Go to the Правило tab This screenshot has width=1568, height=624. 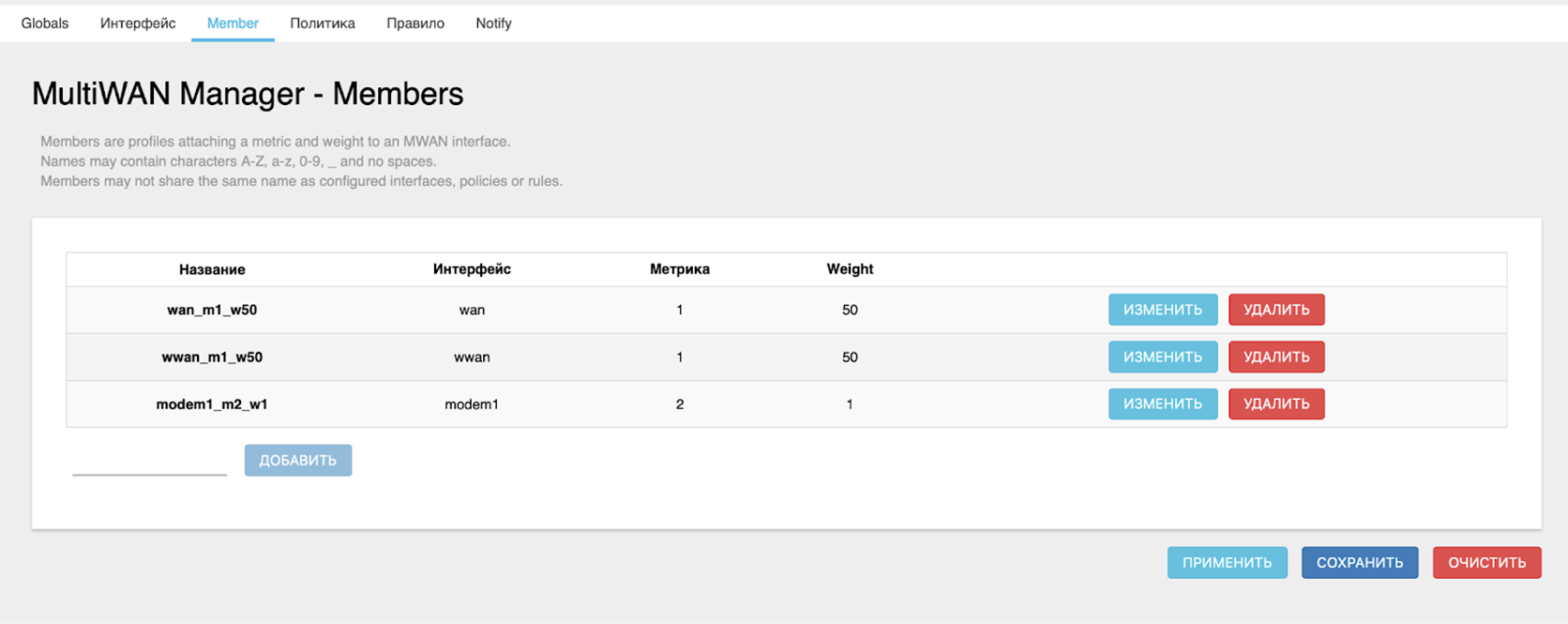pyautogui.click(x=415, y=23)
